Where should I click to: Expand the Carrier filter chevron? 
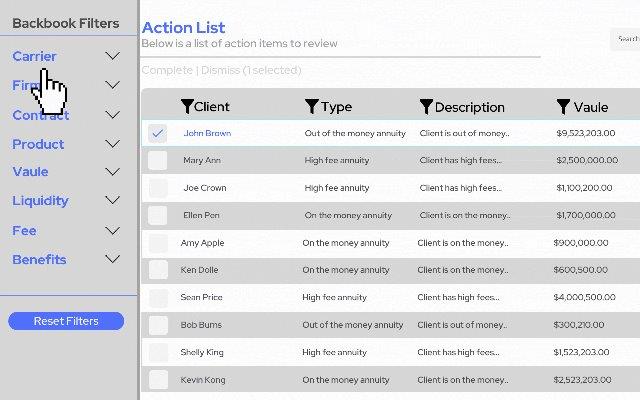[x=112, y=56]
